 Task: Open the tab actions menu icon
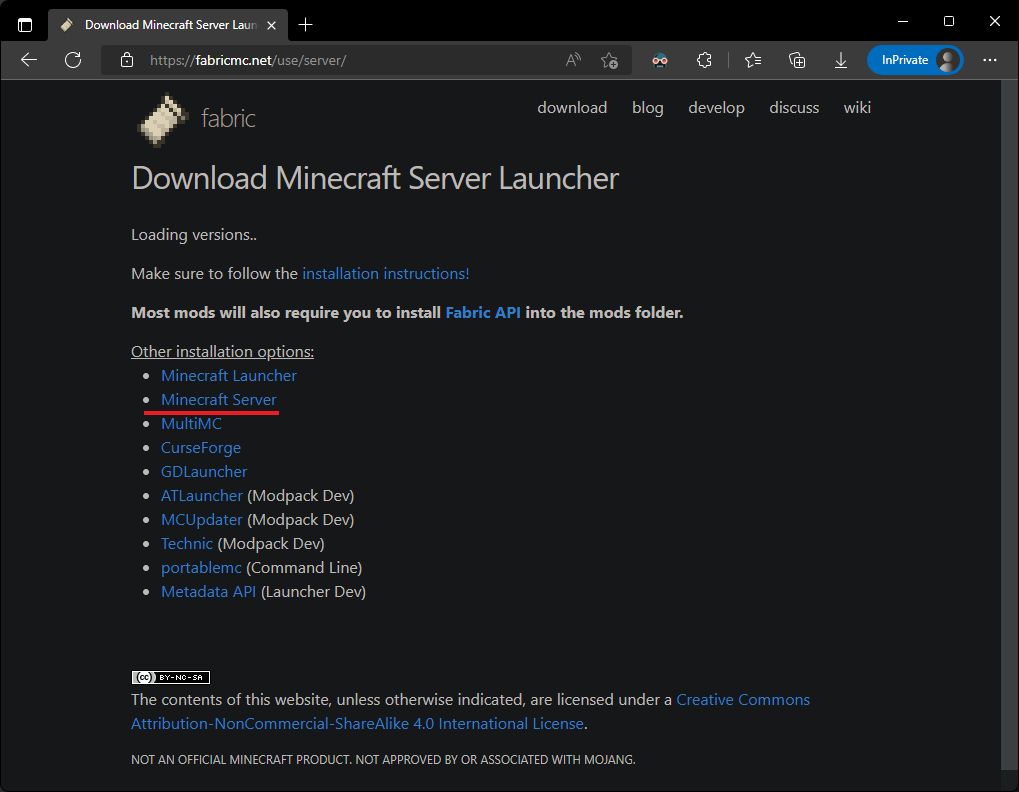click(25, 25)
